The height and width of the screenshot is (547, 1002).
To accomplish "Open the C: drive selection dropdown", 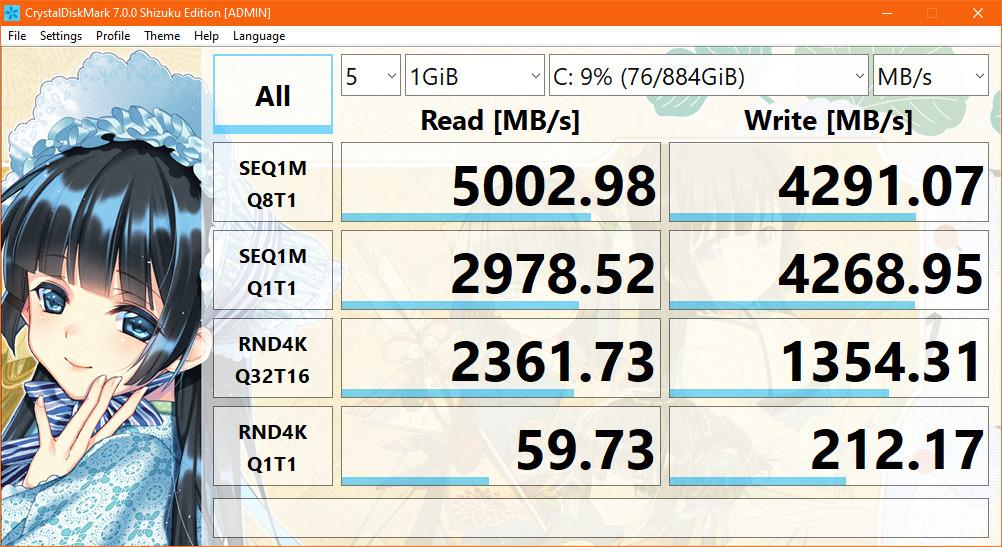I will coord(709,76).
